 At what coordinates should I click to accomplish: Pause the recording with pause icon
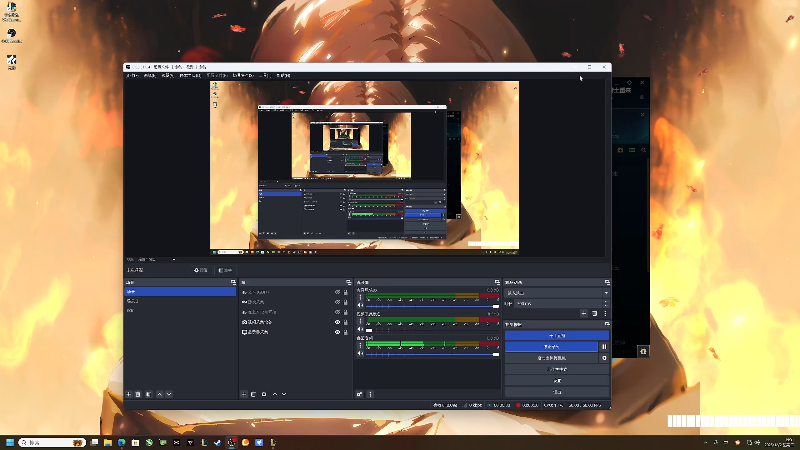pyautogui.click(x=604, y=347)
